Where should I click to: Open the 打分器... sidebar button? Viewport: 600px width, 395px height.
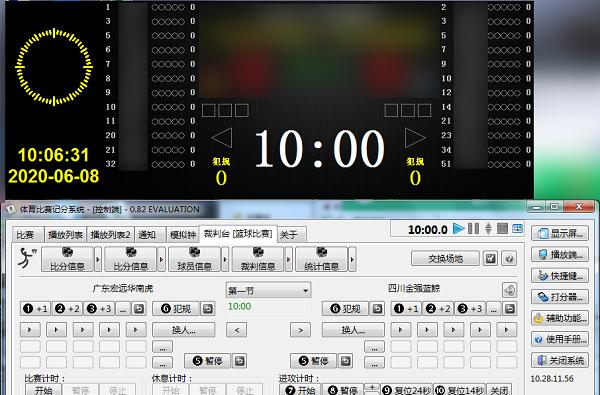pyautogui.click(x=560, y=297)
